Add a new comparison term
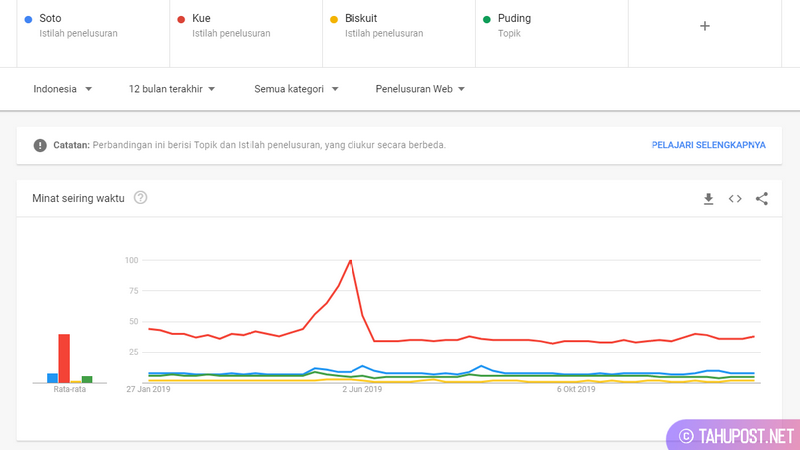Screen dimensions: 800x450 tap(704, 26)
